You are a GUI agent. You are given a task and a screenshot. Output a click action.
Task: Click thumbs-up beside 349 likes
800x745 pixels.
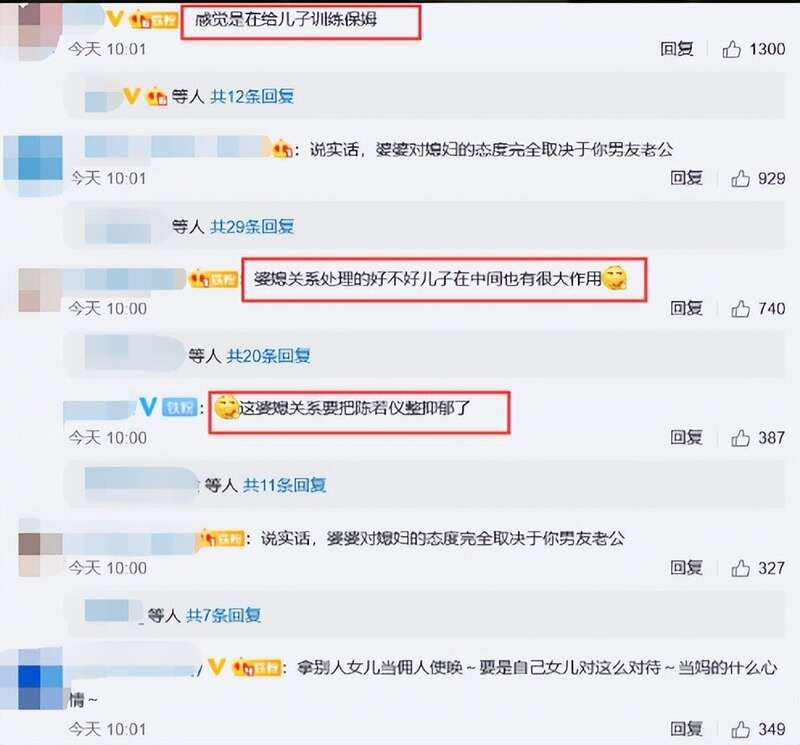[740, 729]
